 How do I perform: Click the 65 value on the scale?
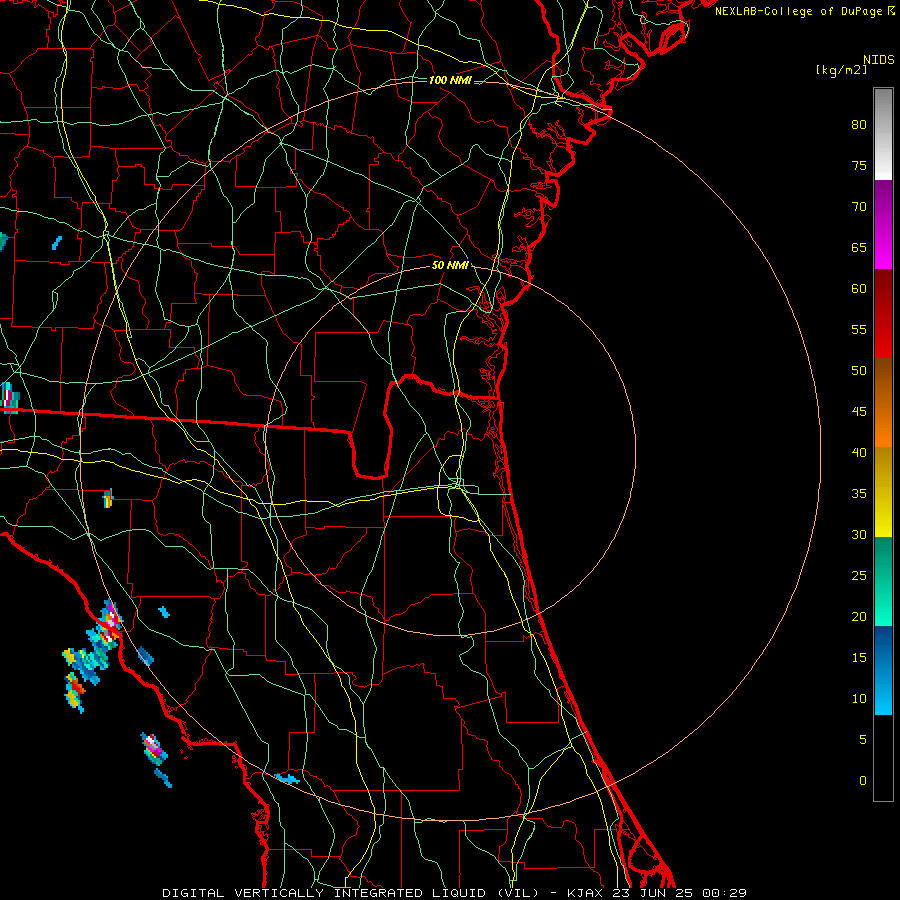click(859, 247)
